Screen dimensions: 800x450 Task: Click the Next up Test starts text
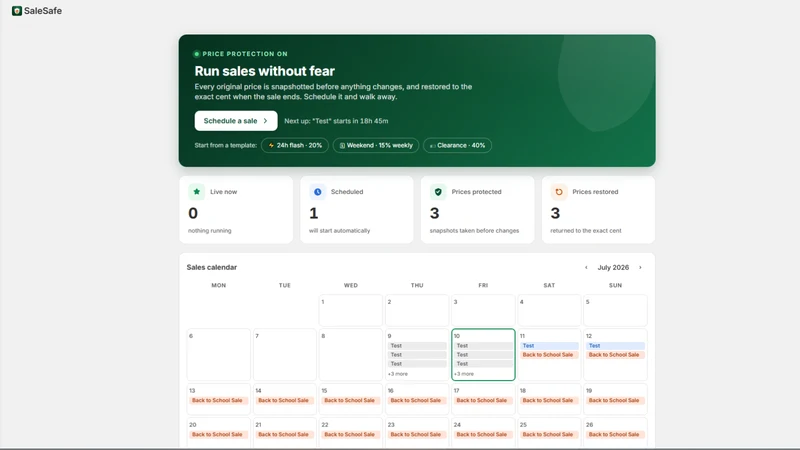point(336,121)
